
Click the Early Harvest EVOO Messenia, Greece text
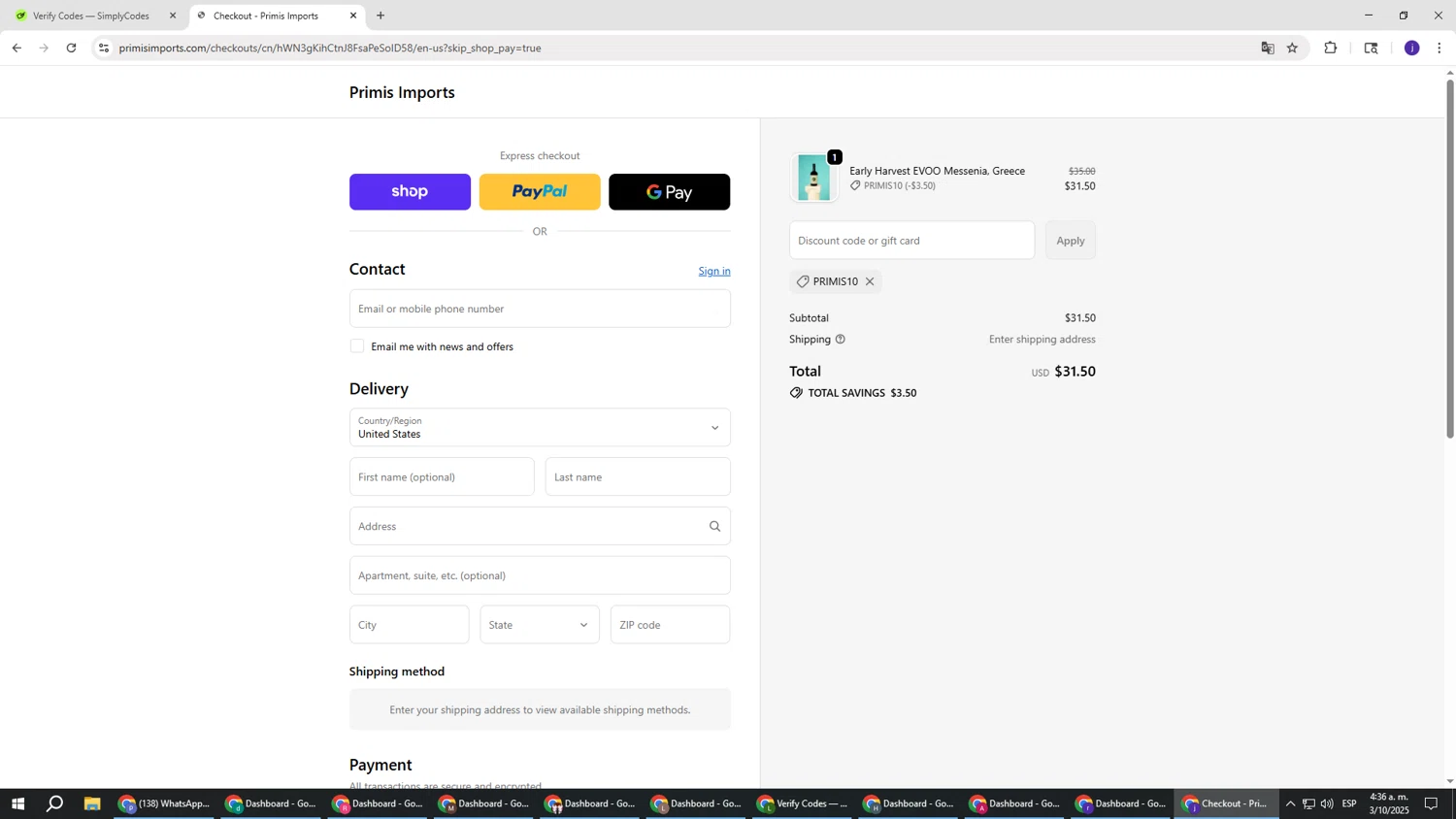click(937, 171)
